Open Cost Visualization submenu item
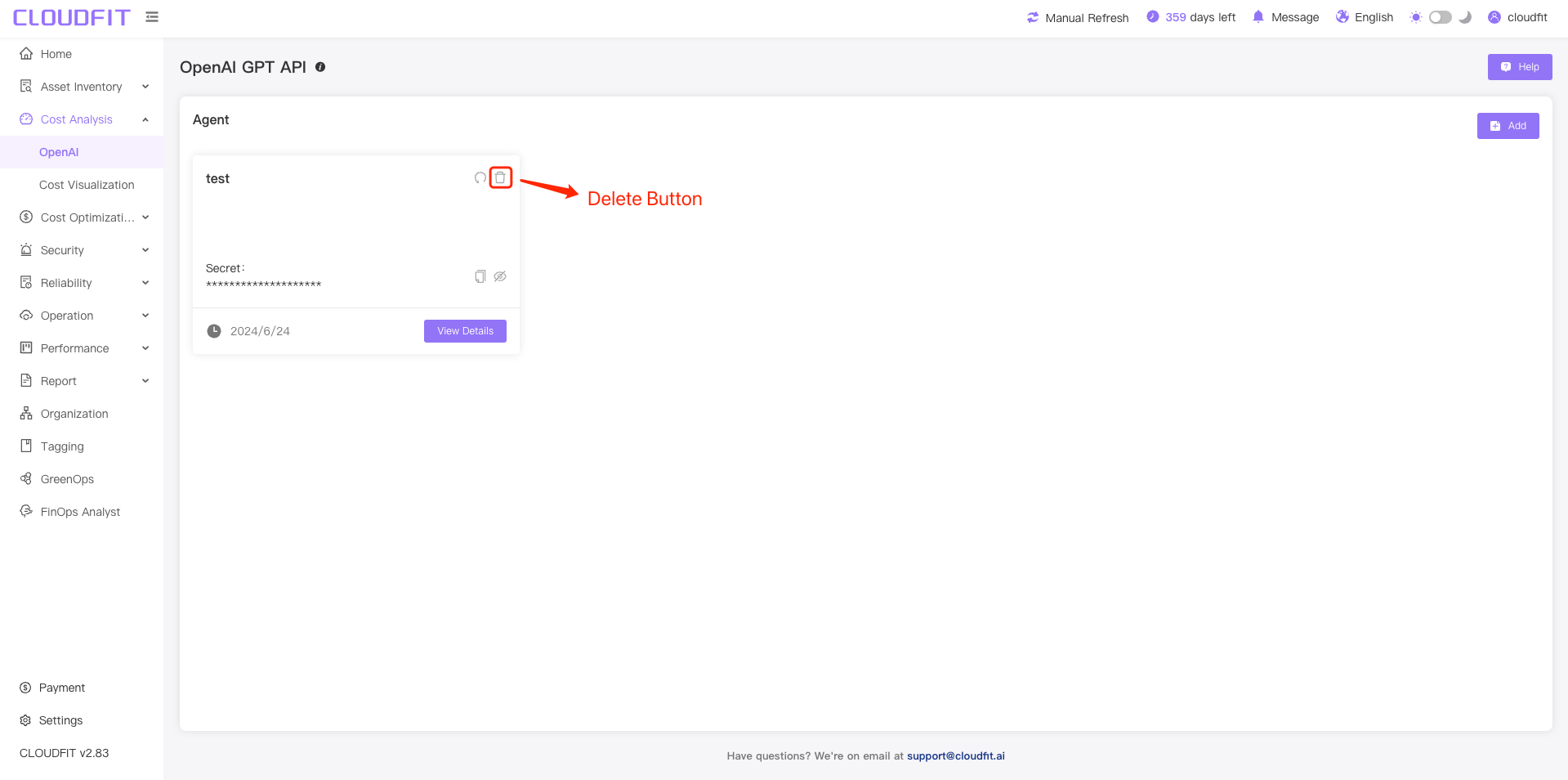 (x=82, y=185)
